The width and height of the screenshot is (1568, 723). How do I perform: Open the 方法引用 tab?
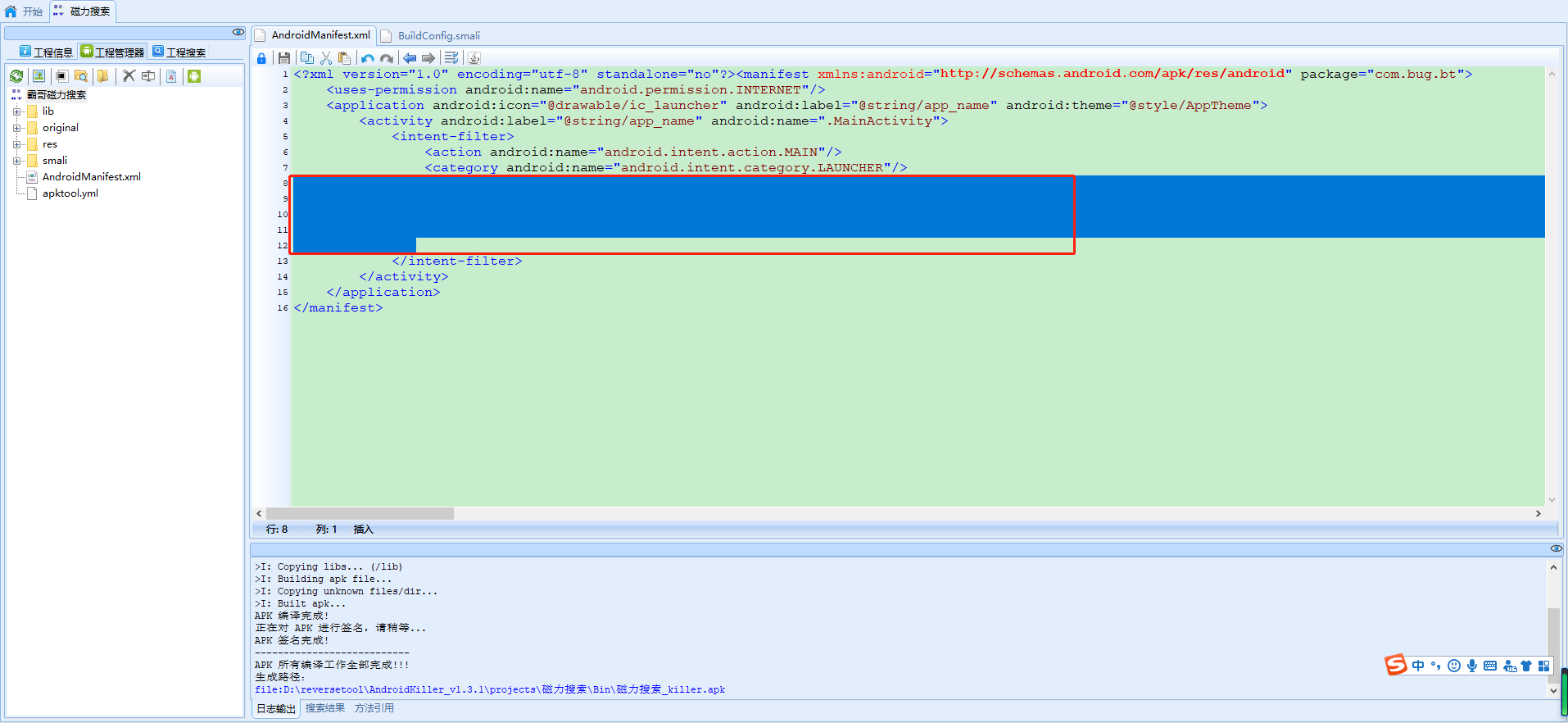pyautogui.click(x=374, y=708)
